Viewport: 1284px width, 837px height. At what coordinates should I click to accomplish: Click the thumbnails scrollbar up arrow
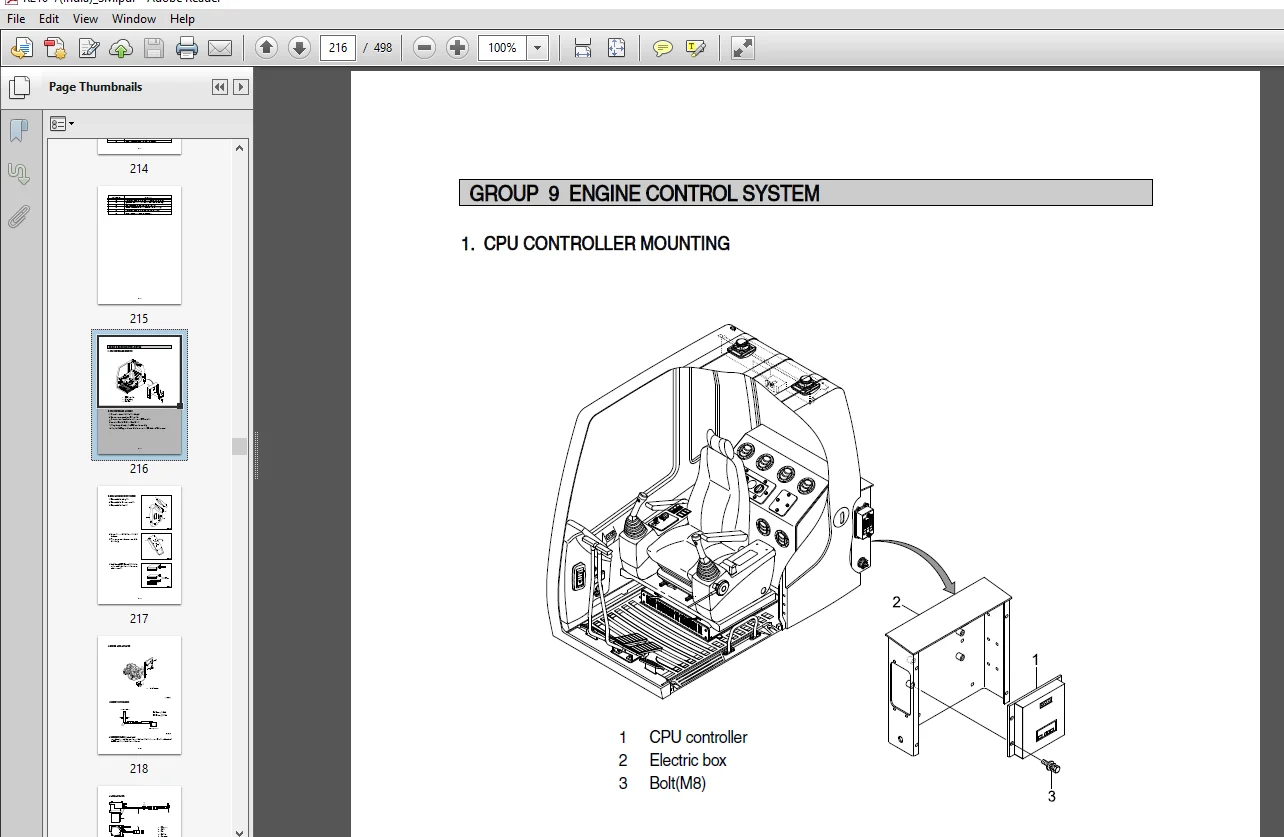point(240,148)
